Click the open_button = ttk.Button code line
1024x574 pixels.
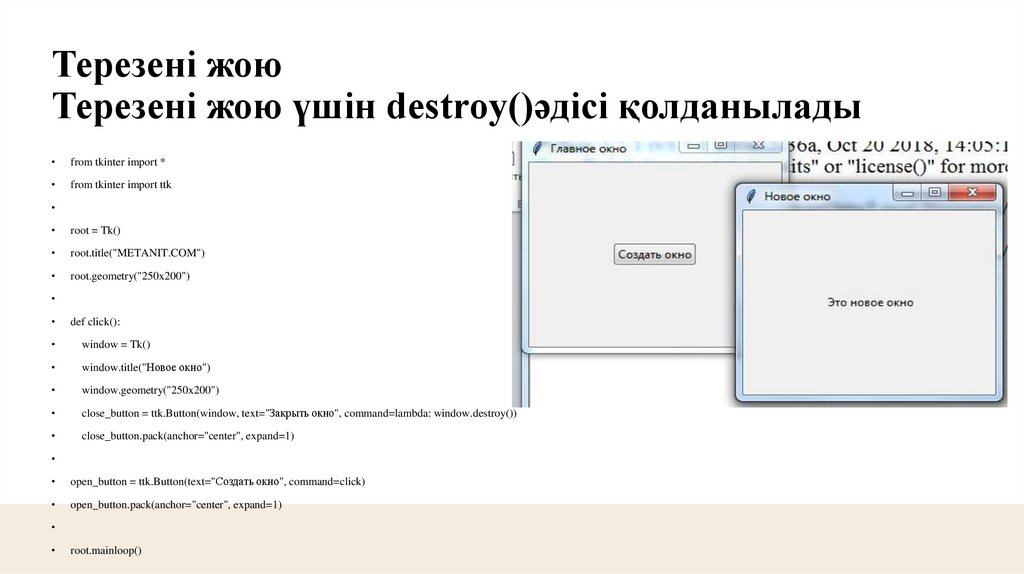tap(217, 481)
